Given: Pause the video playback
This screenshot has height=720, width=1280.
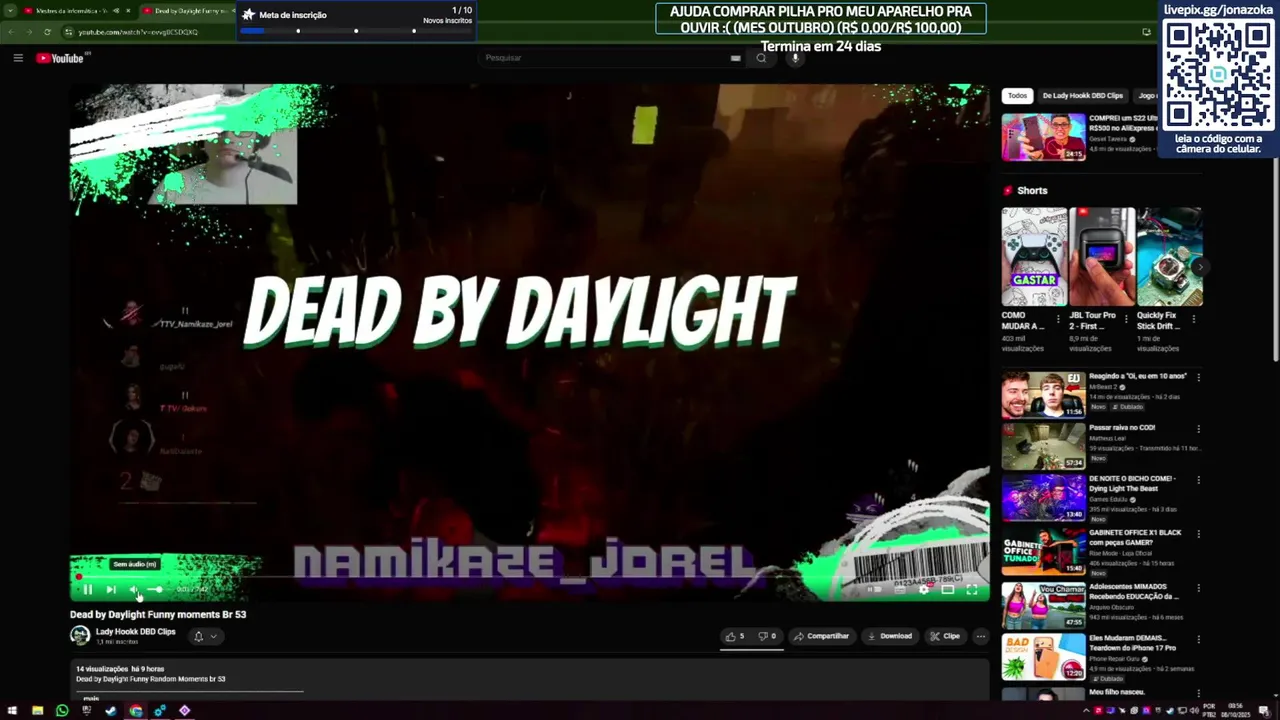Looking at the screenshot, I should tap(87, 589).
